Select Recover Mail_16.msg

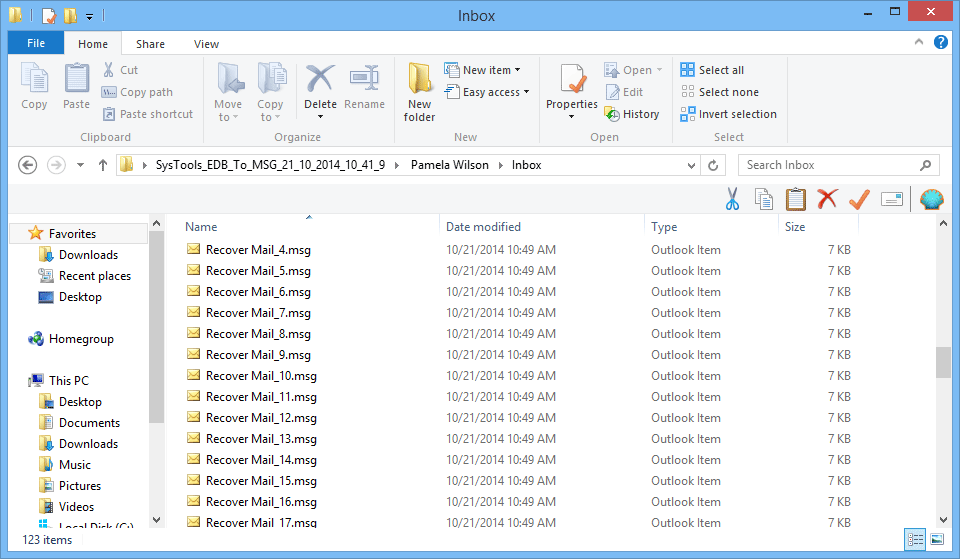tap(261, 502)
